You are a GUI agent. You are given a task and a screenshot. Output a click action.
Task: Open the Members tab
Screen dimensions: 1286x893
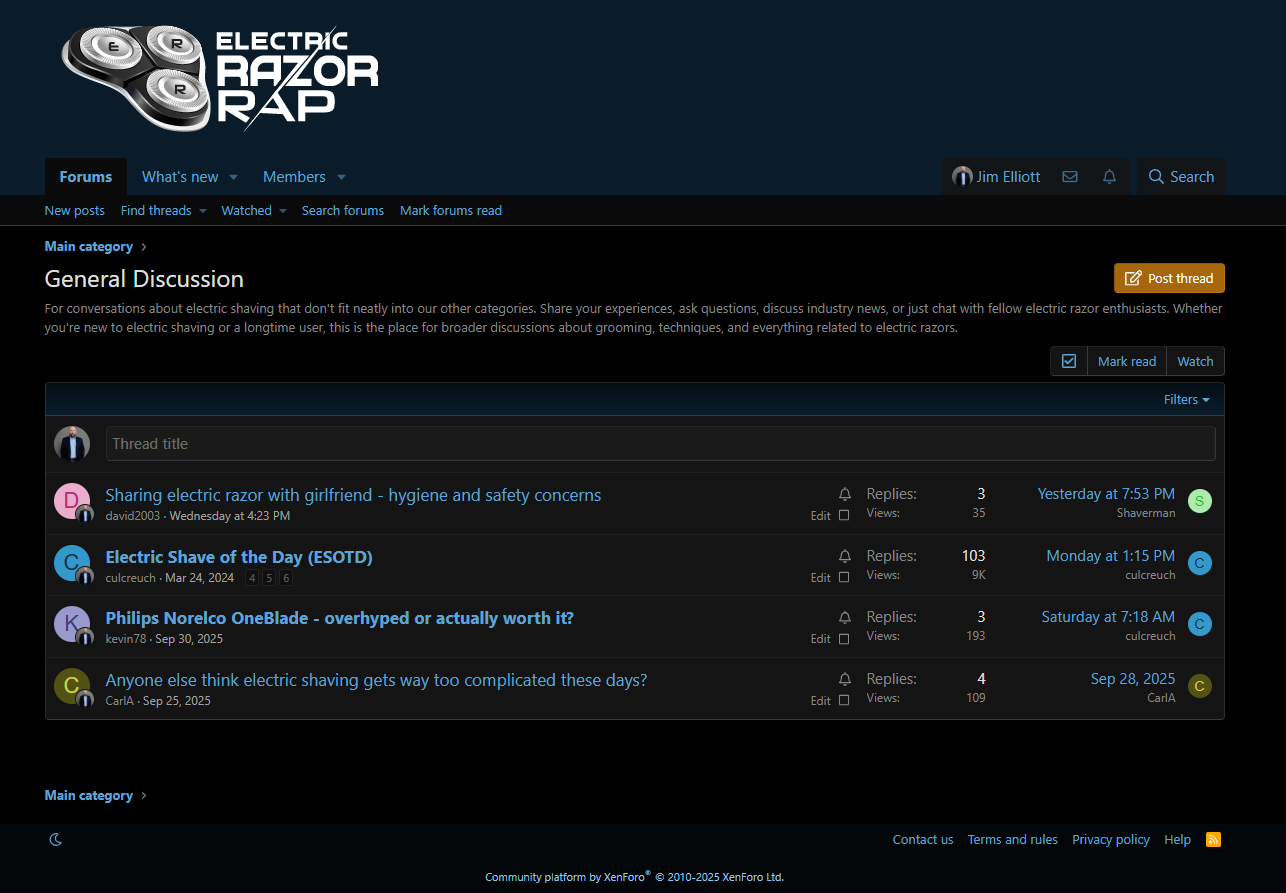(294, 177)
